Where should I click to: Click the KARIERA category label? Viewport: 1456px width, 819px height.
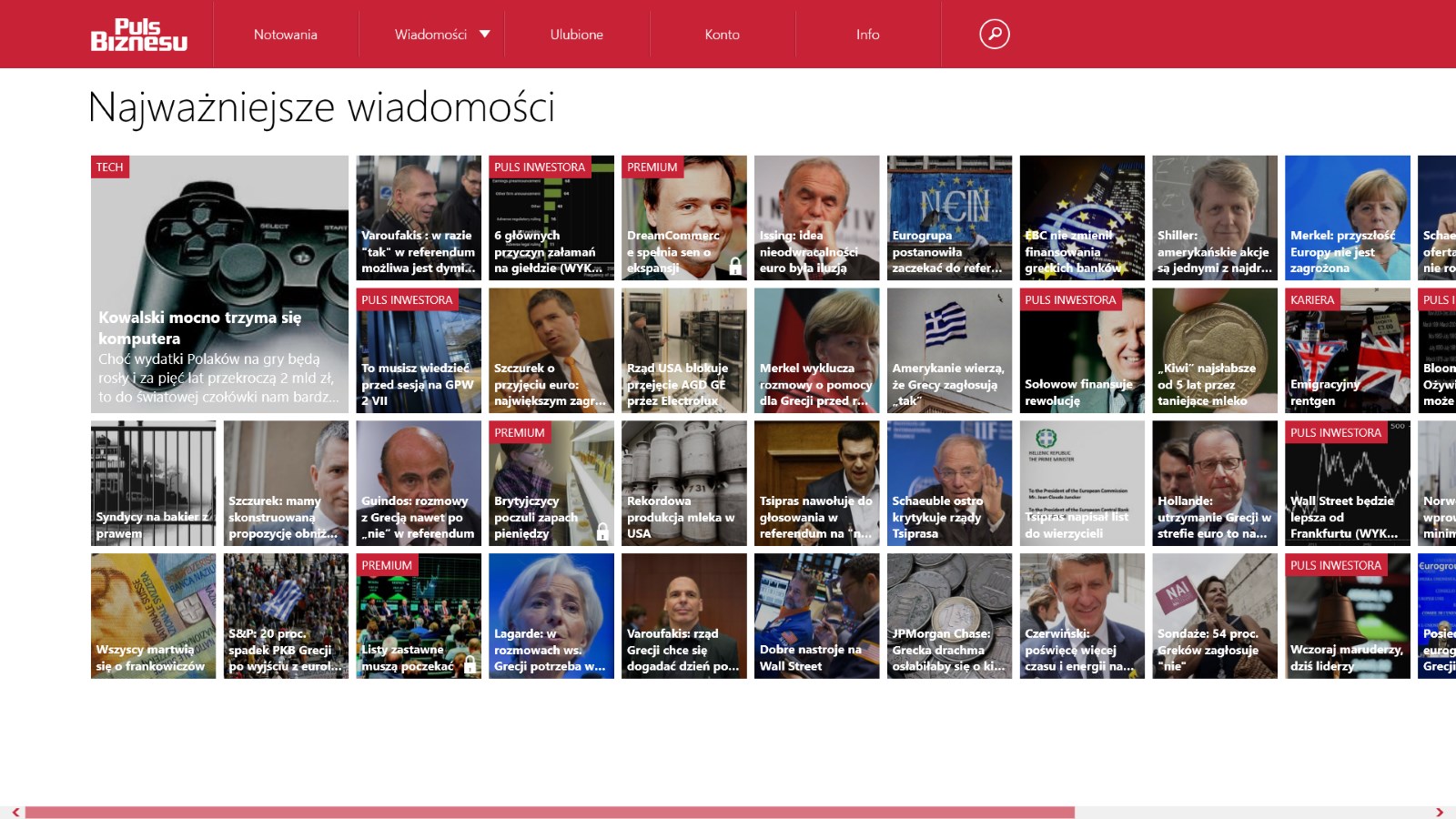point(1312,299)
